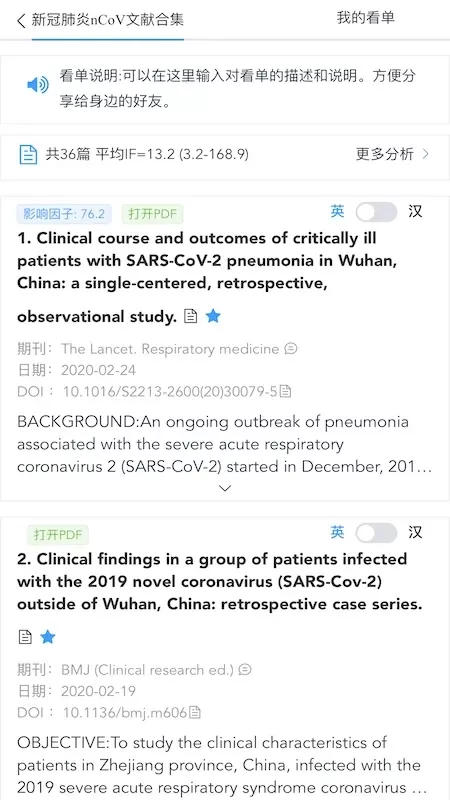The width and height of the screenshot is (450, 800).
Task: Open PDF of second article
Action: coord(58,535)
